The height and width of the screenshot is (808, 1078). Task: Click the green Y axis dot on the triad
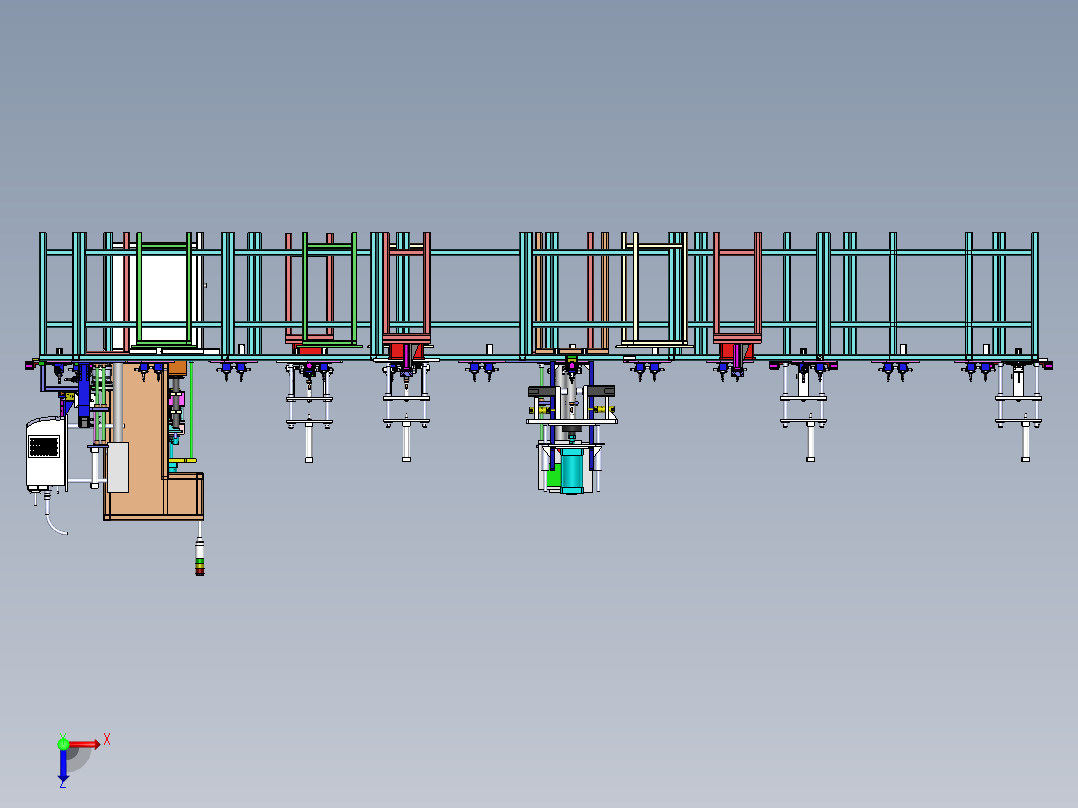[x=63, y=743]
